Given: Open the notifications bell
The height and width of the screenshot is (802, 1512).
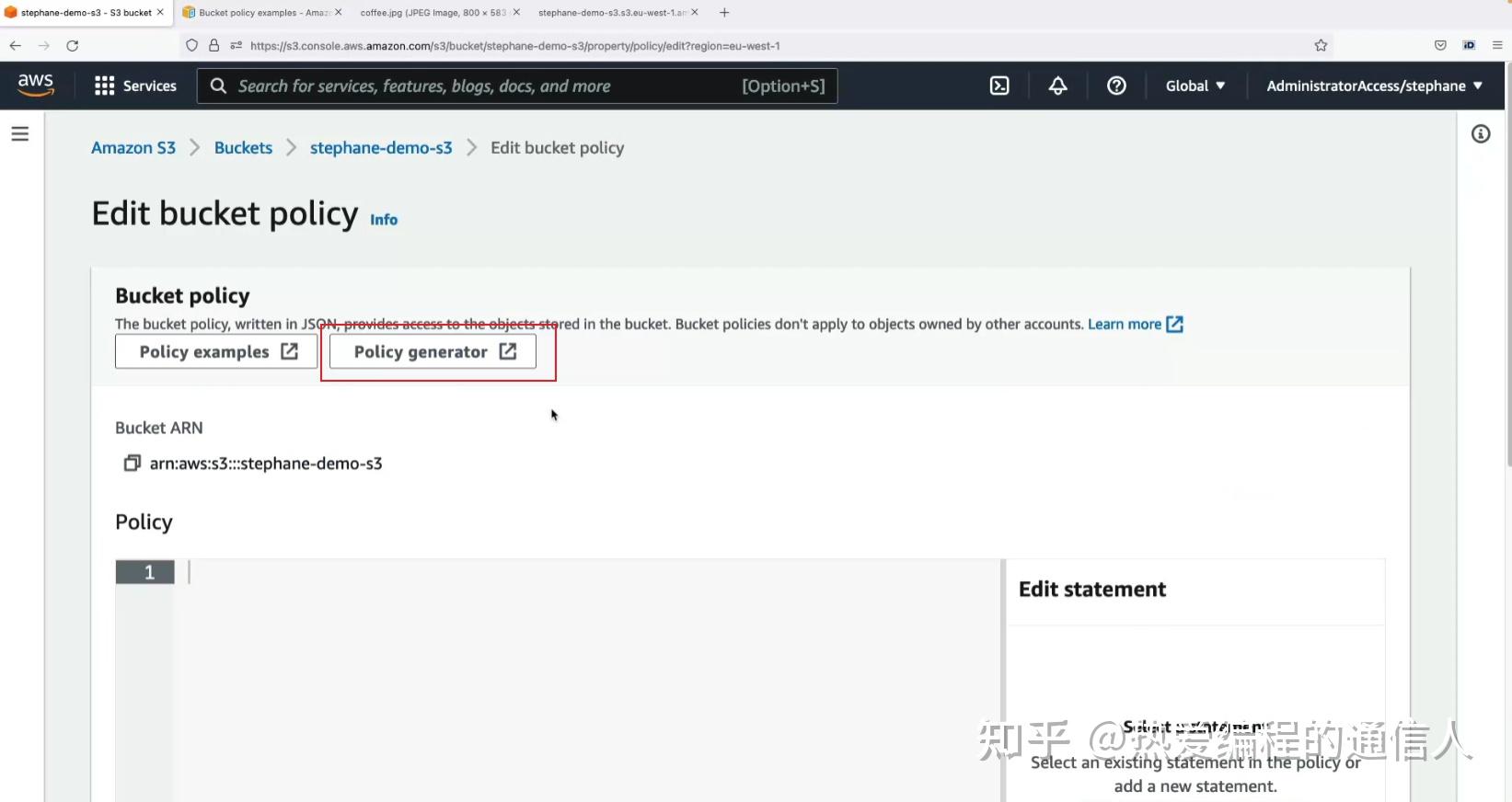Looking at the screenshot, I should (x=1058, y=86).
